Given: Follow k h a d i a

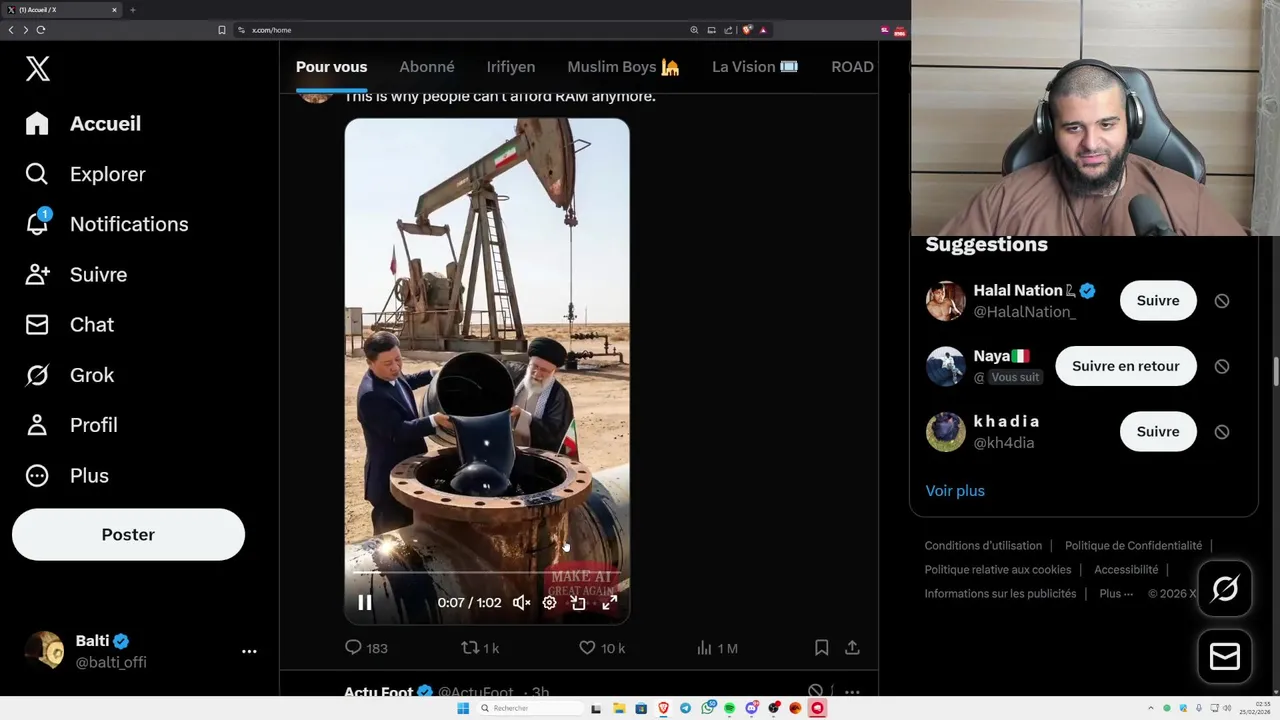Looking at the screenshot, I should tap(1158, 431).
